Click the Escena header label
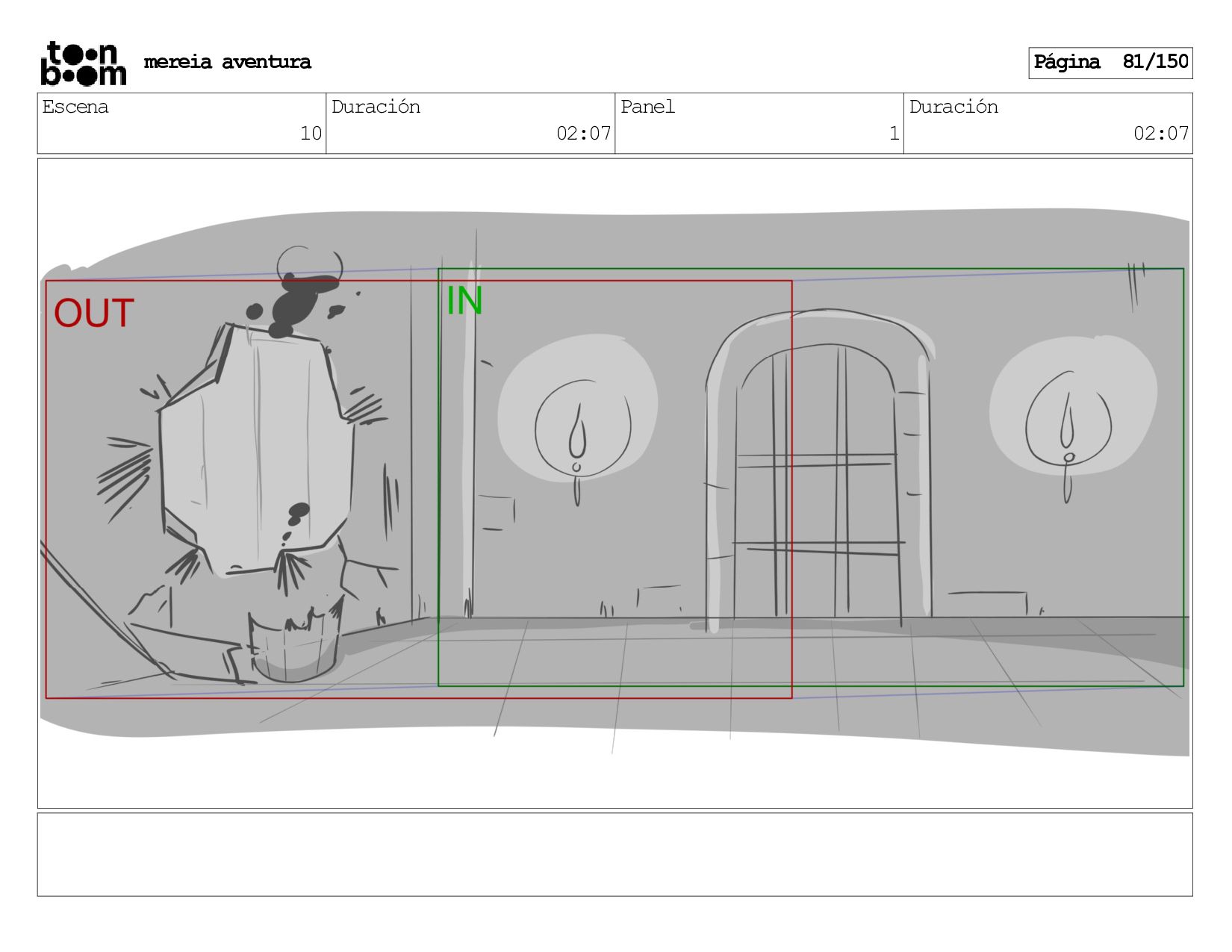 click(x=75, y=107)
